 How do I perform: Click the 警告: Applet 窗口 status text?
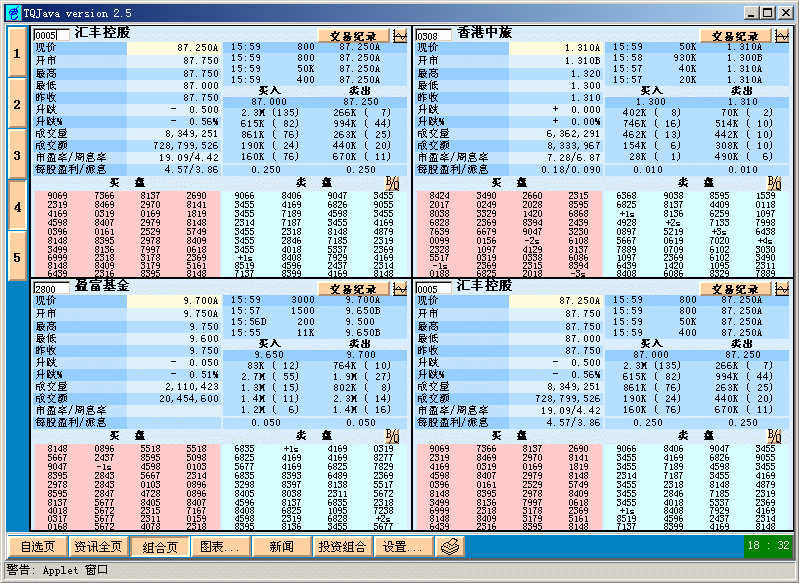point(58,570)
